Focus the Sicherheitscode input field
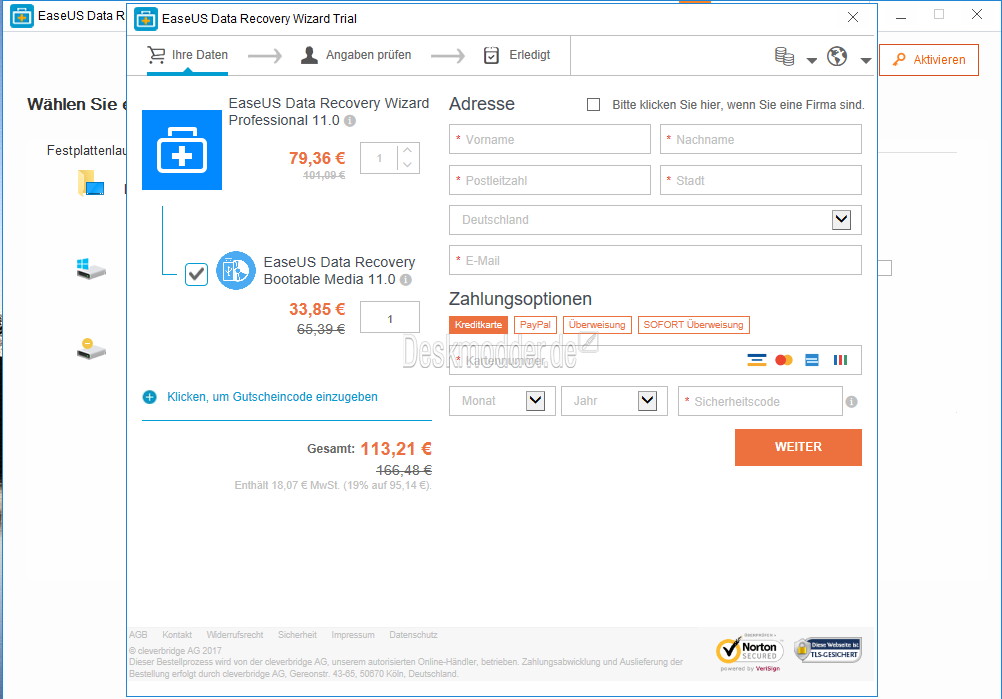This screenshot has height=699, width=1002. pos(760,401)
